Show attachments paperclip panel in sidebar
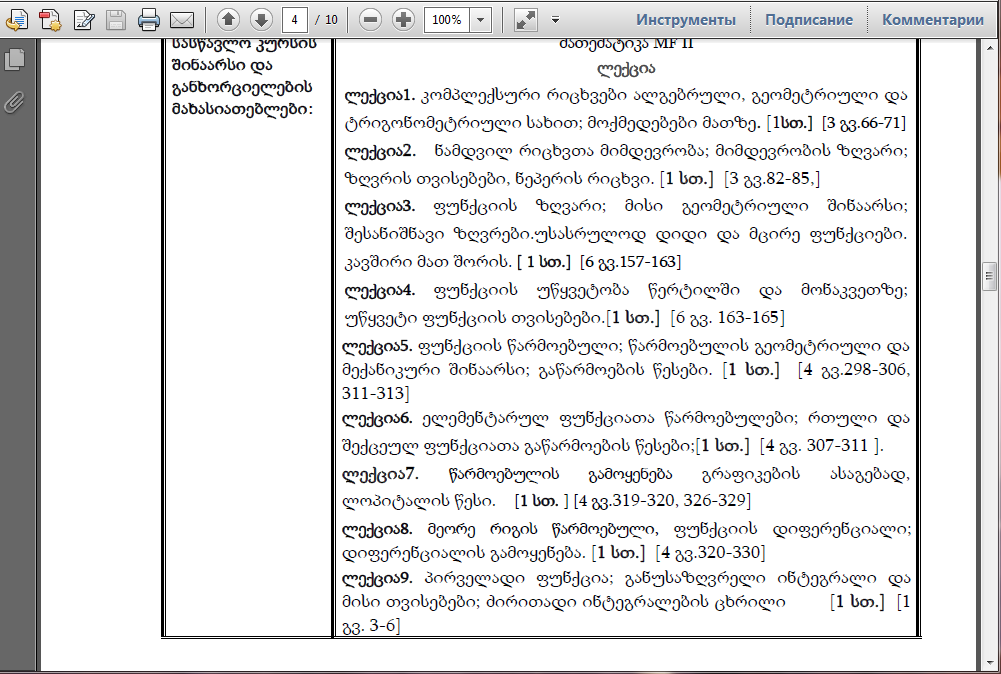Screen dimensions: 1001x674 (x=14, y=101)
